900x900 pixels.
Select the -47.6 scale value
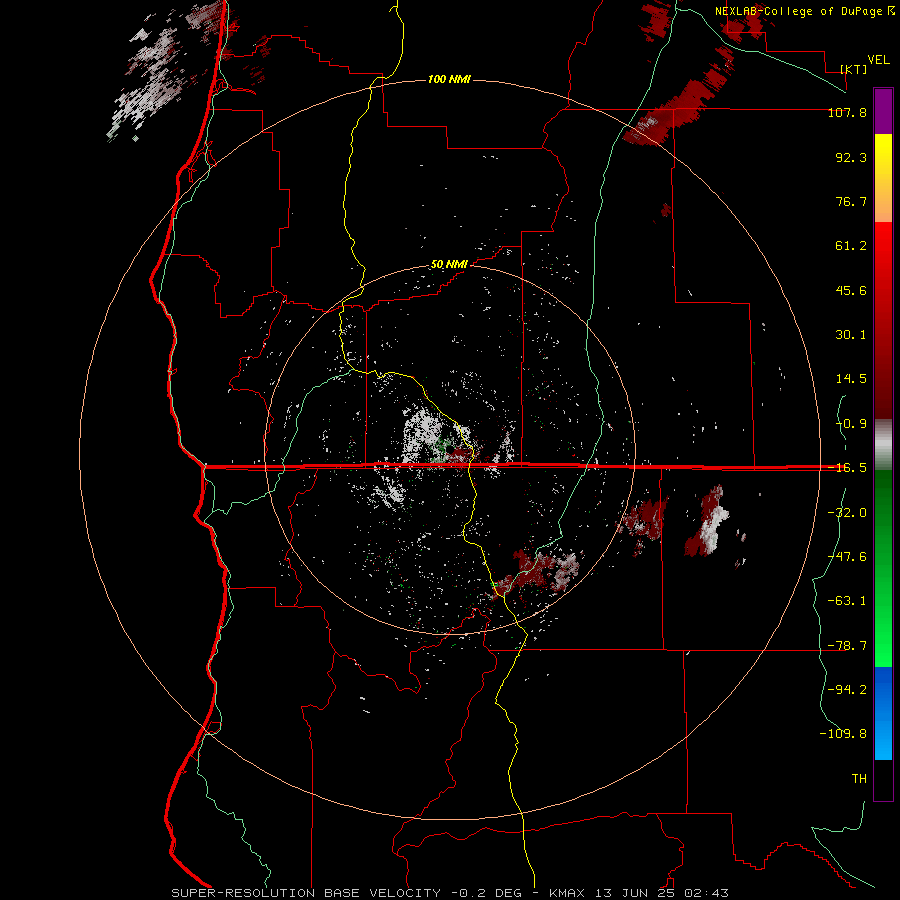[x=847, y=557]
